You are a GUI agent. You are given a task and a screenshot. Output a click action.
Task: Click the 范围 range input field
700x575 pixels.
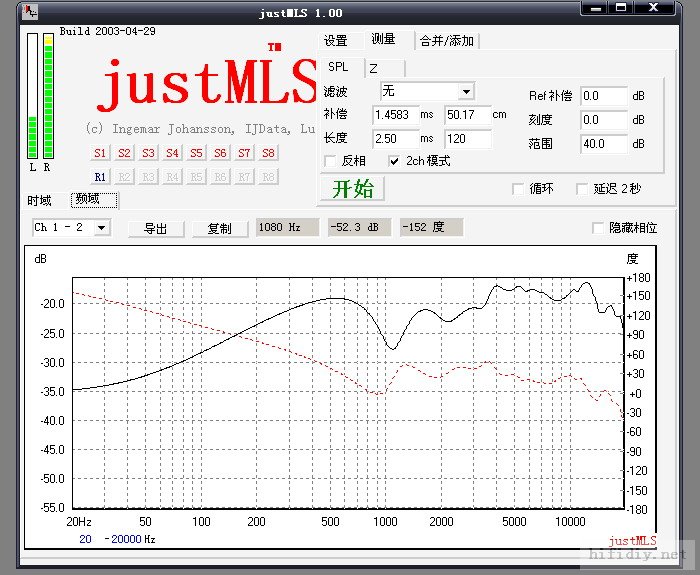click(603, 144)
